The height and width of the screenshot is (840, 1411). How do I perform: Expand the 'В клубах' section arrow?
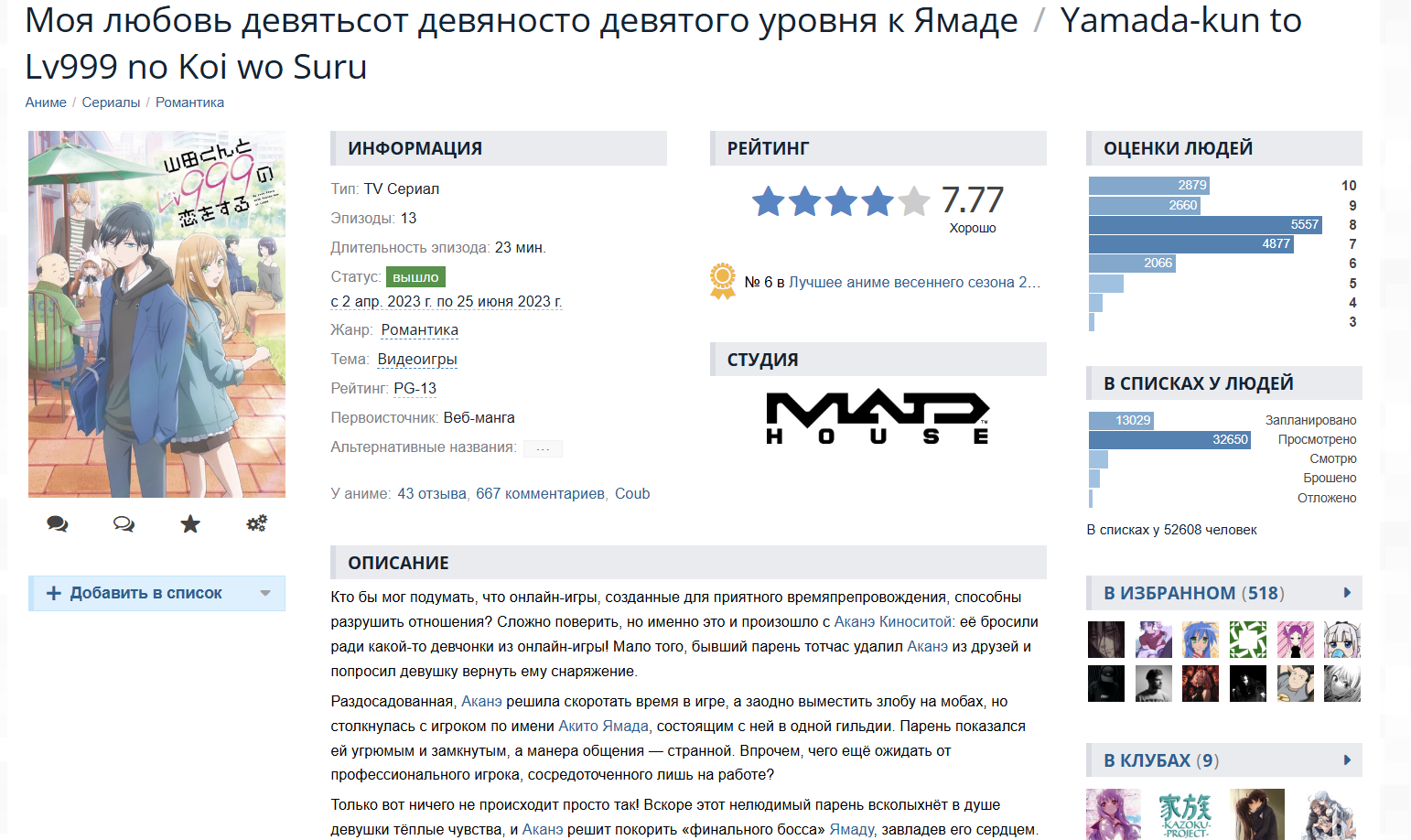click(x=1347, y=760)
